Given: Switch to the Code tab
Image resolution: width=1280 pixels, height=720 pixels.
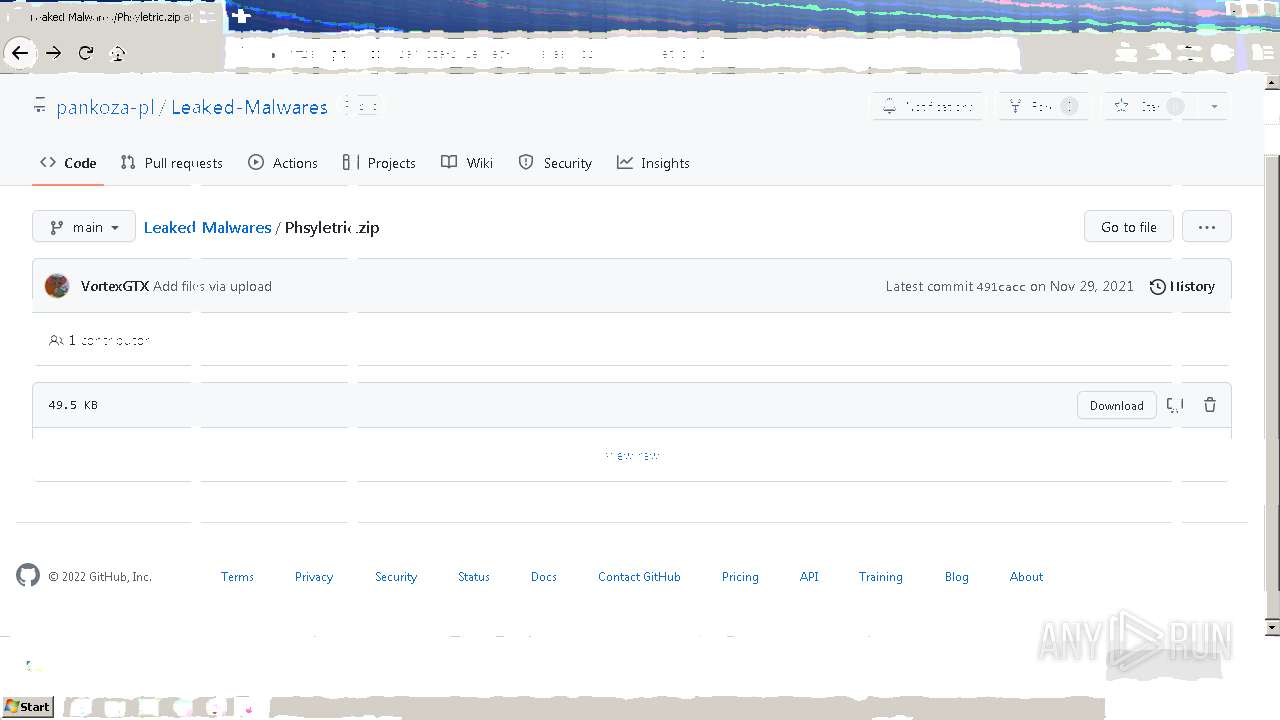Looking at the screenshot, I should (68, 163).
